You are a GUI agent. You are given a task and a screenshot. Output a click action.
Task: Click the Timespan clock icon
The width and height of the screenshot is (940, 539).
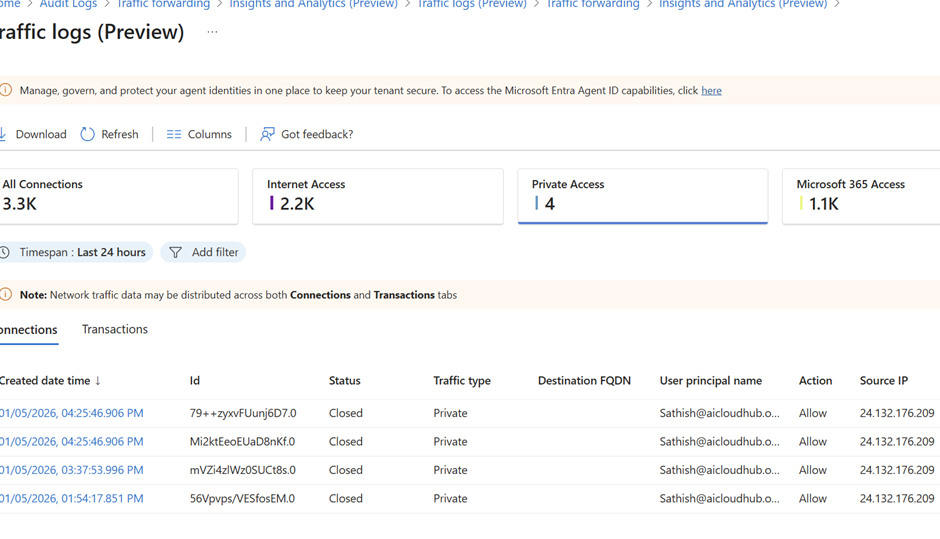[5, 253]
